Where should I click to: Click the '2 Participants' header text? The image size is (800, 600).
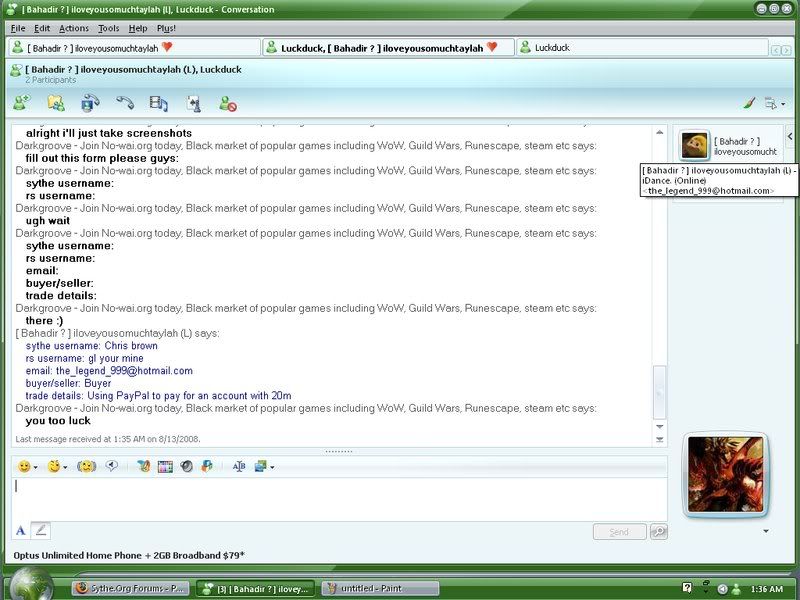(x=51, y=80)
